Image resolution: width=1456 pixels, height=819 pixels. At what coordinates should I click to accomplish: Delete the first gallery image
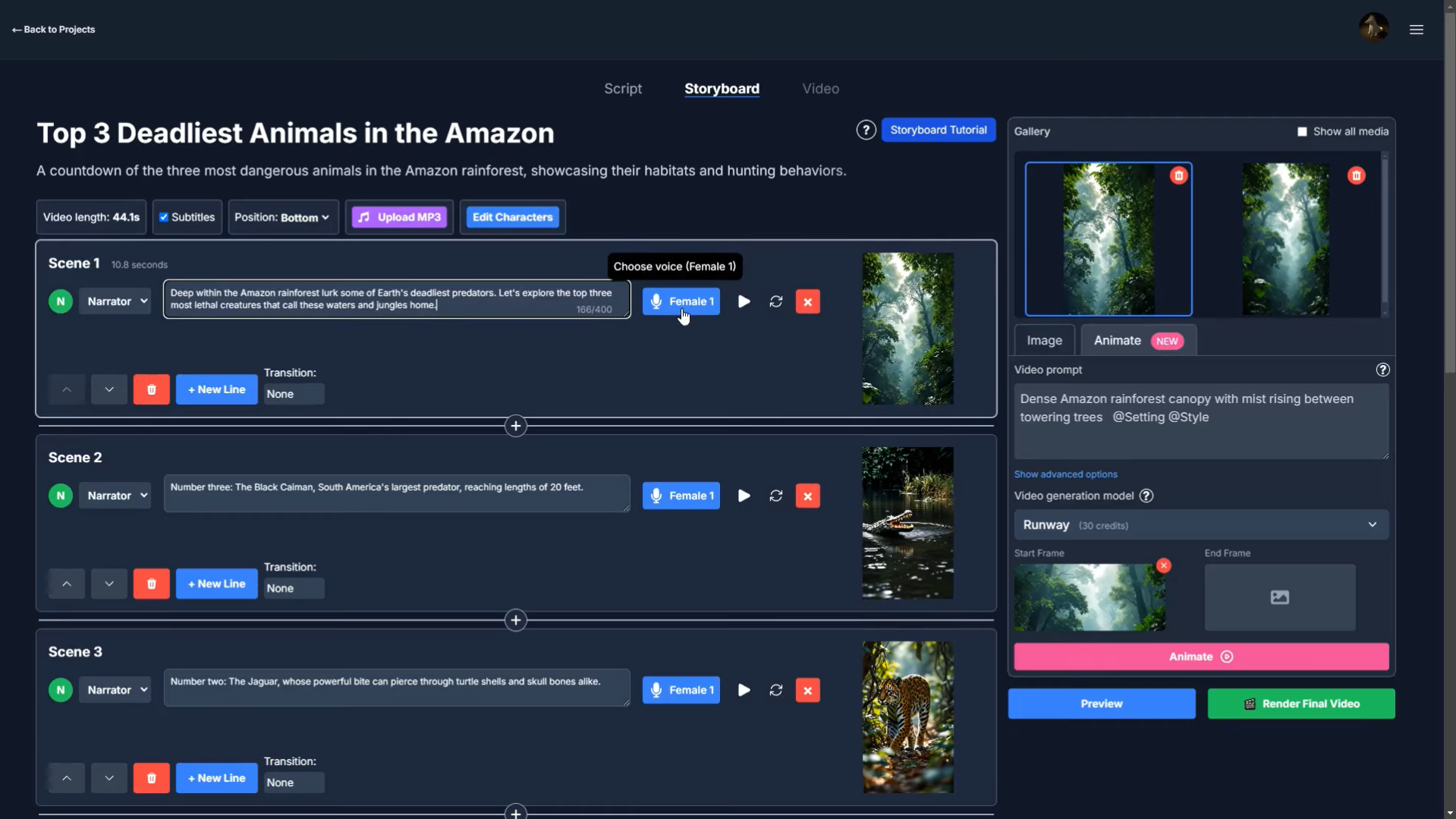coord(1178,175)
